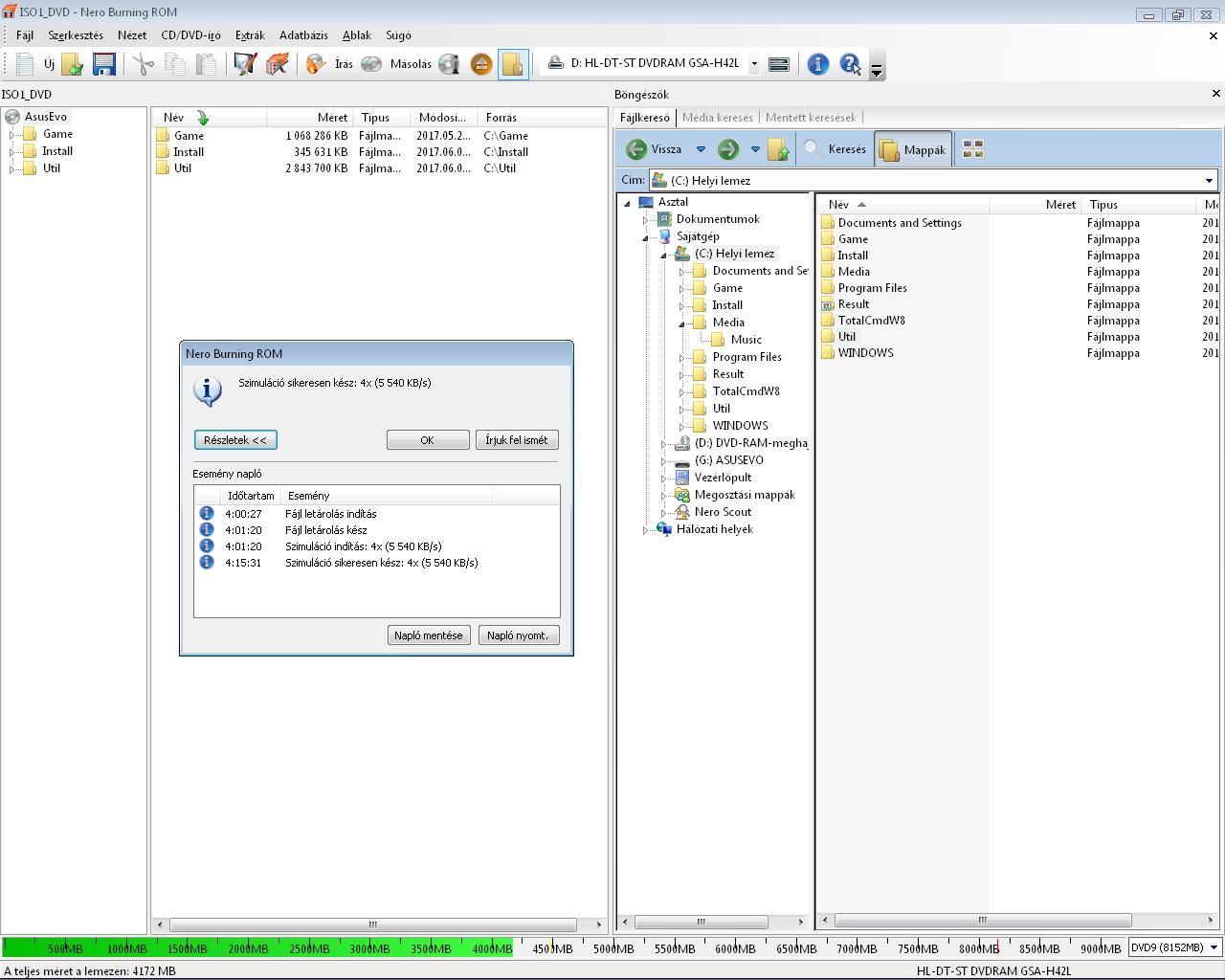Click the Cut scissors icon in toolbar

pos(144,64)
